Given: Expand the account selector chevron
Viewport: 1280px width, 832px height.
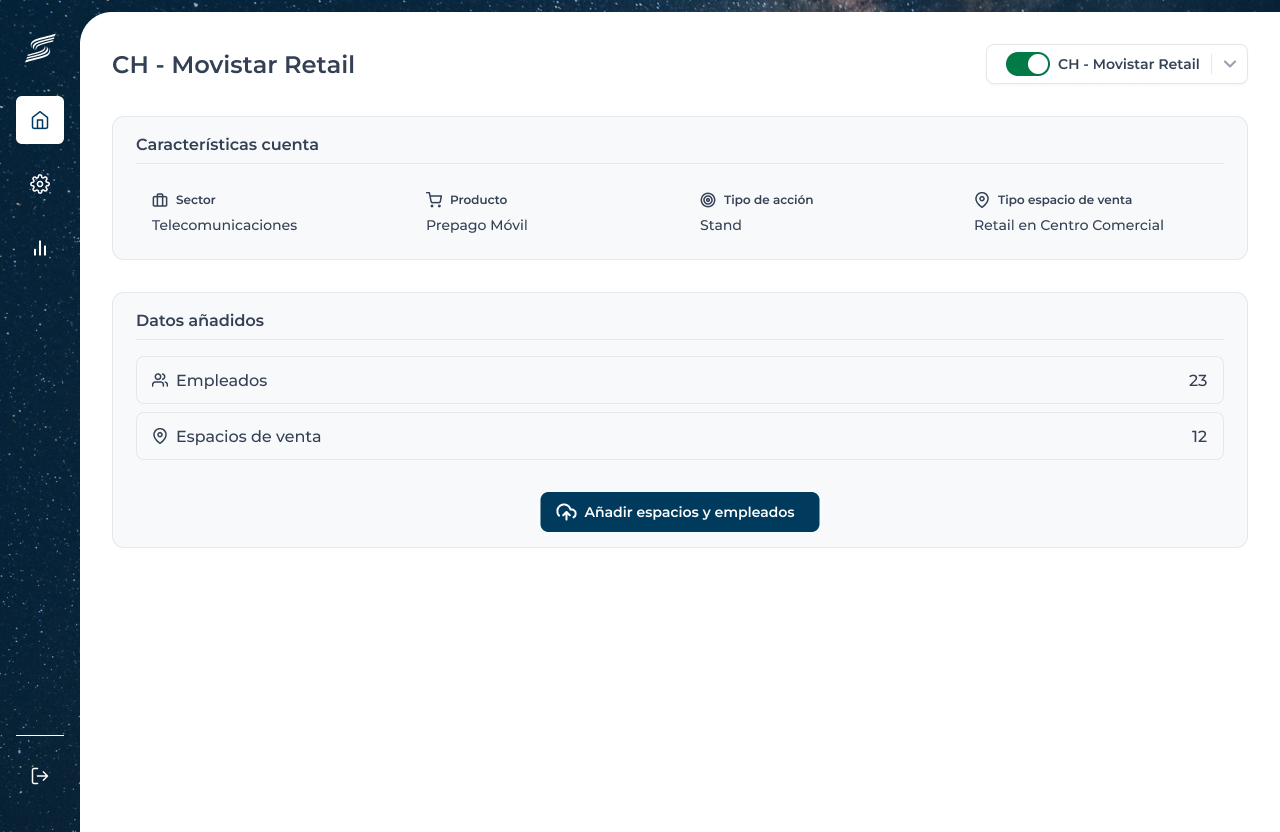Looking at the screenshot, I should click(x=1230, y=64).
